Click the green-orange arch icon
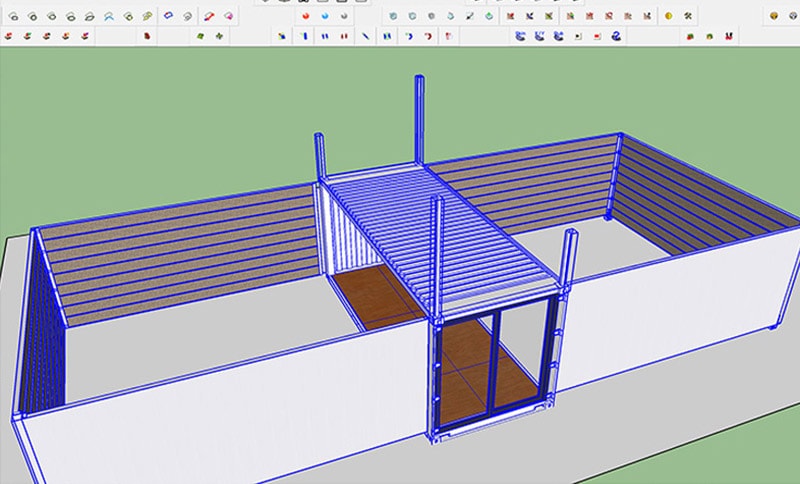Image resolution: width=800 pixels, height=484 pixels. pyautogui.click(x=710, y=36)
